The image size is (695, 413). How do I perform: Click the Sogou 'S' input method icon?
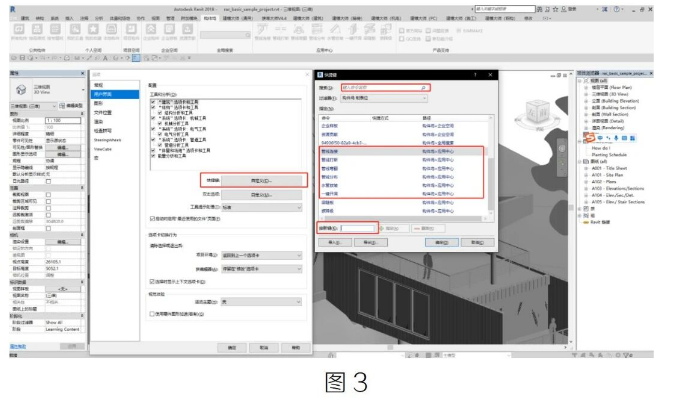point(590,138)
